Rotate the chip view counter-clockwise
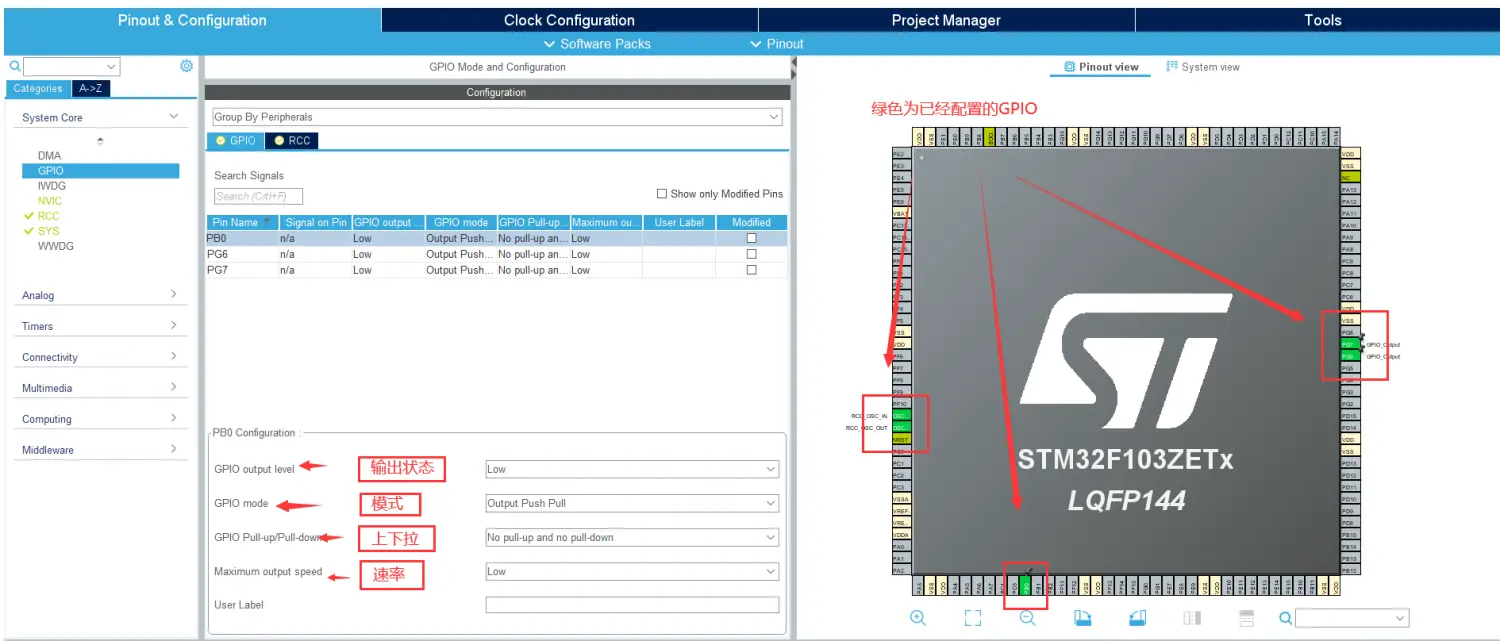 coord(1137,618)
